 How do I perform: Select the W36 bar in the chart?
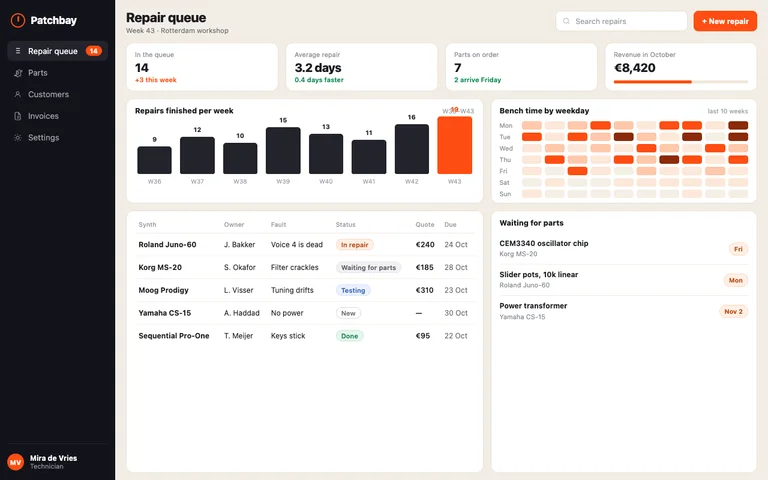click(x=154, y=160)
